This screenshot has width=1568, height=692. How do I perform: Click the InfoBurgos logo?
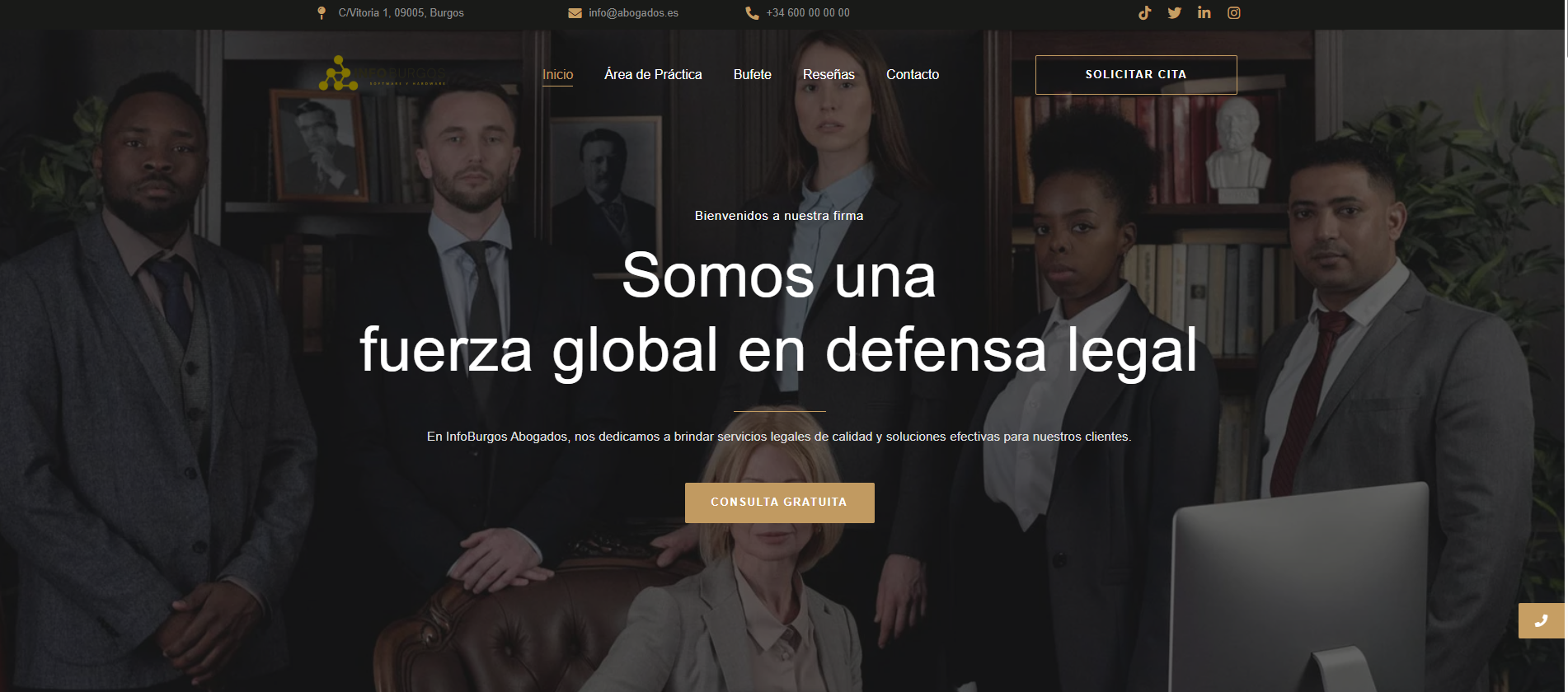pyautogui.click(x=383, y=74)
